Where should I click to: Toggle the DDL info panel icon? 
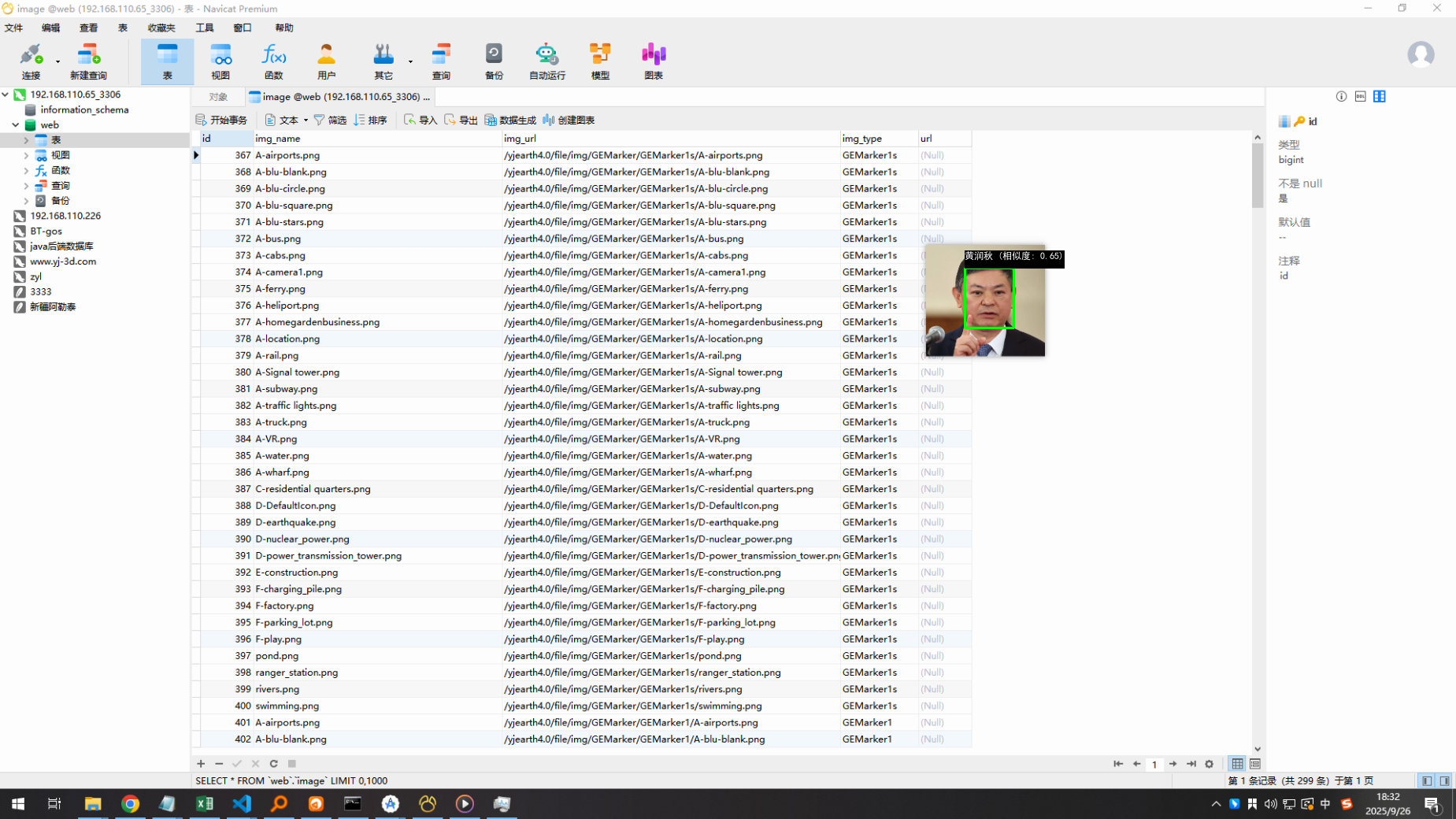1360,96
